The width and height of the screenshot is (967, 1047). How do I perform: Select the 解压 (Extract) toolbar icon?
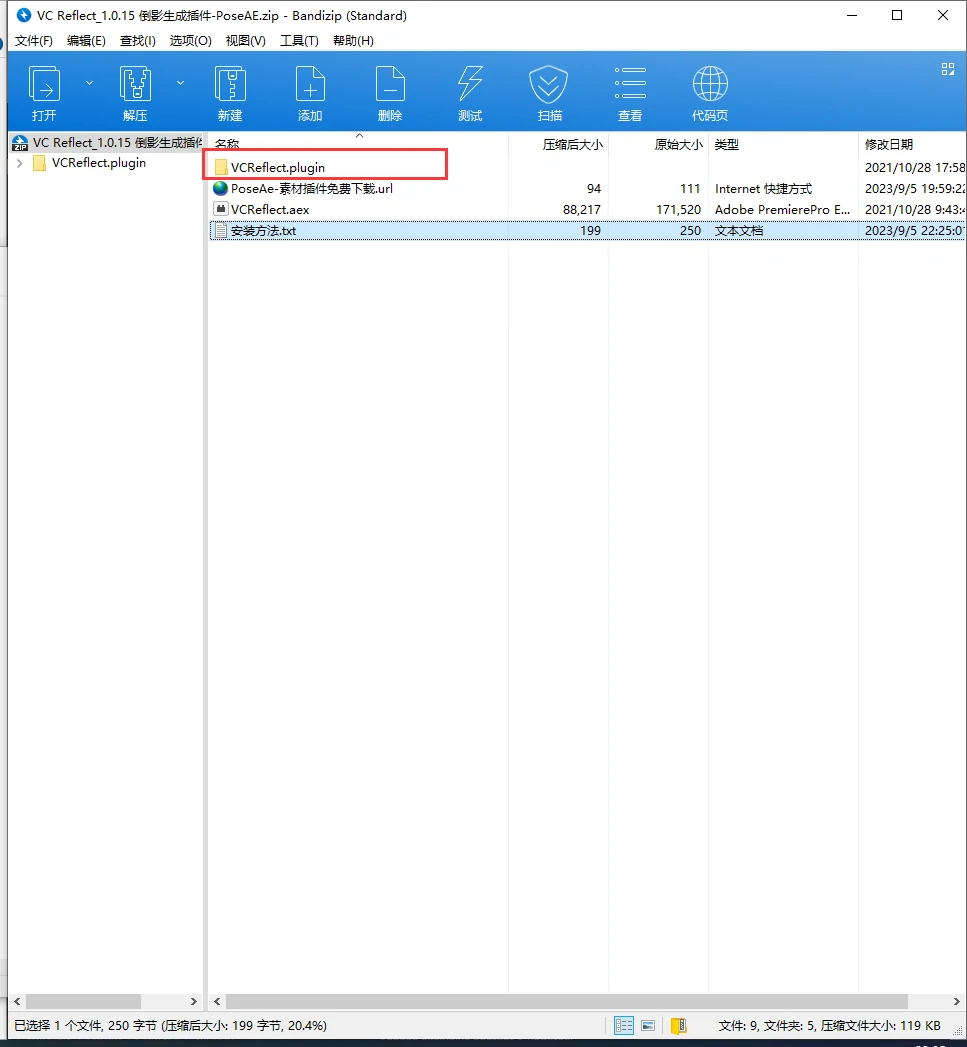point(135,90)
